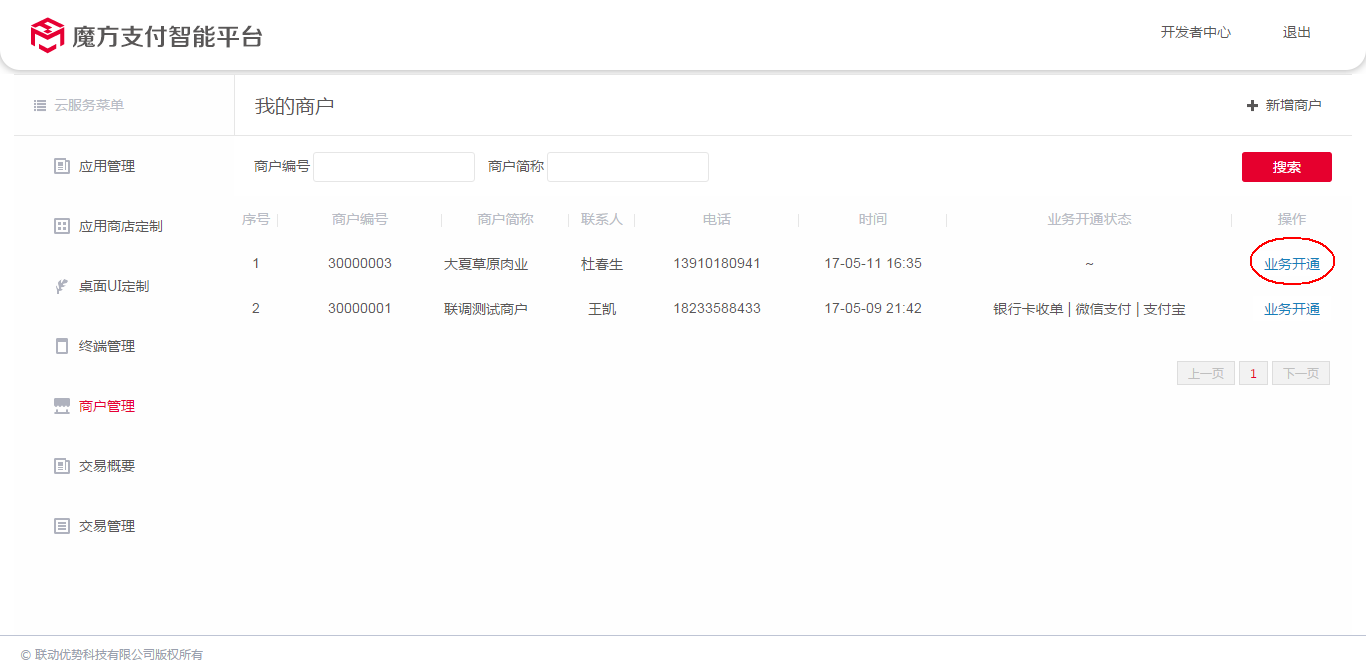Click 退出 to log out
The image size is (1366, 666).
(x=1296, y=32)
